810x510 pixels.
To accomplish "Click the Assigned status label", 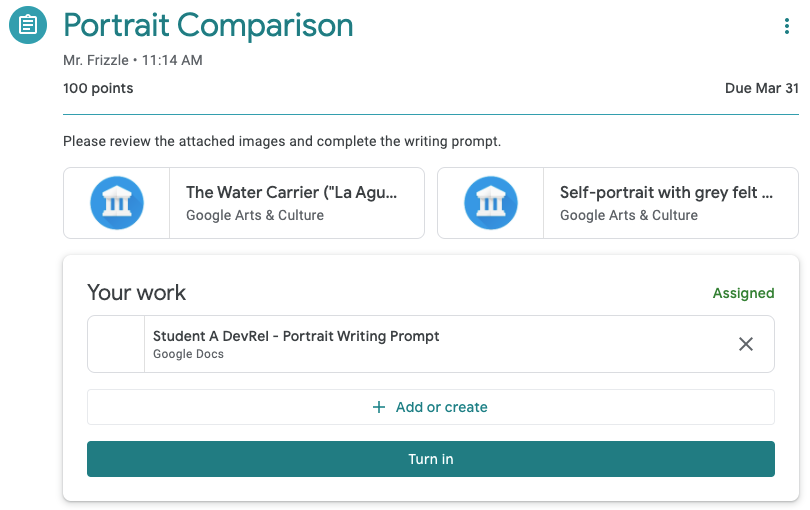I will coord(743,293).
